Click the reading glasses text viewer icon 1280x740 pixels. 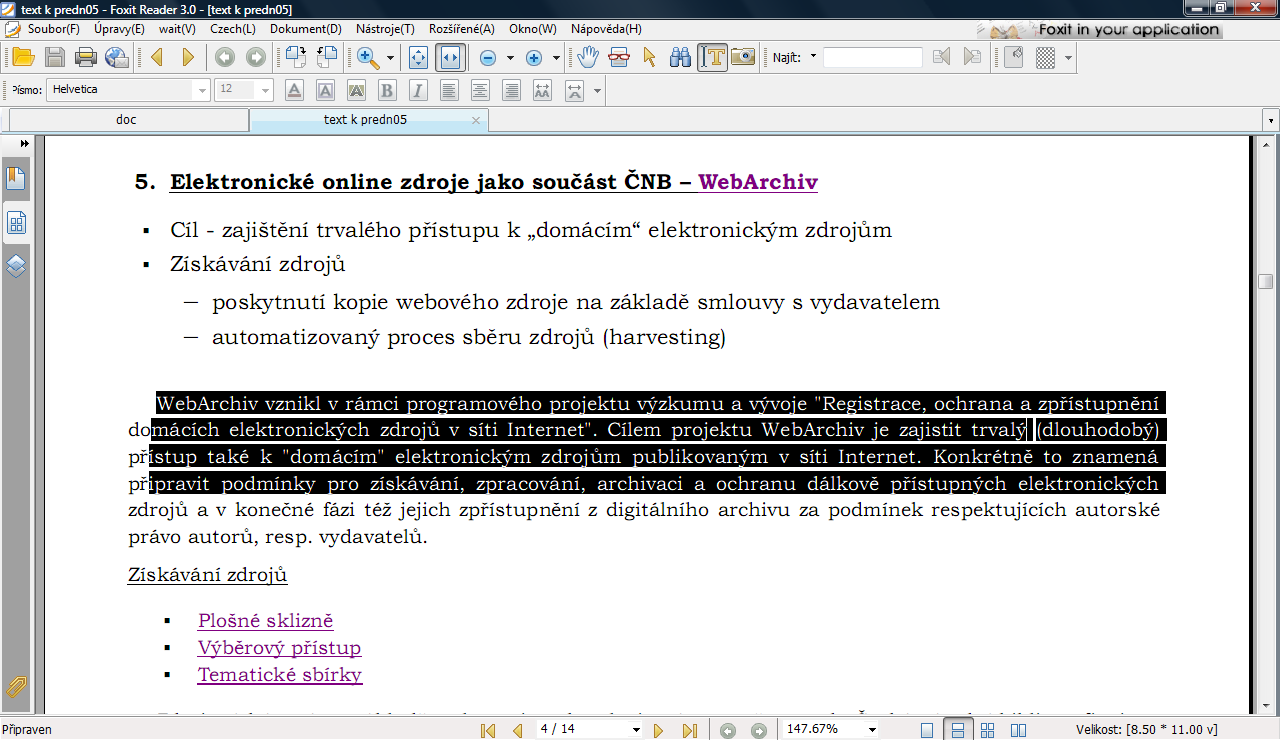[619, 57]
